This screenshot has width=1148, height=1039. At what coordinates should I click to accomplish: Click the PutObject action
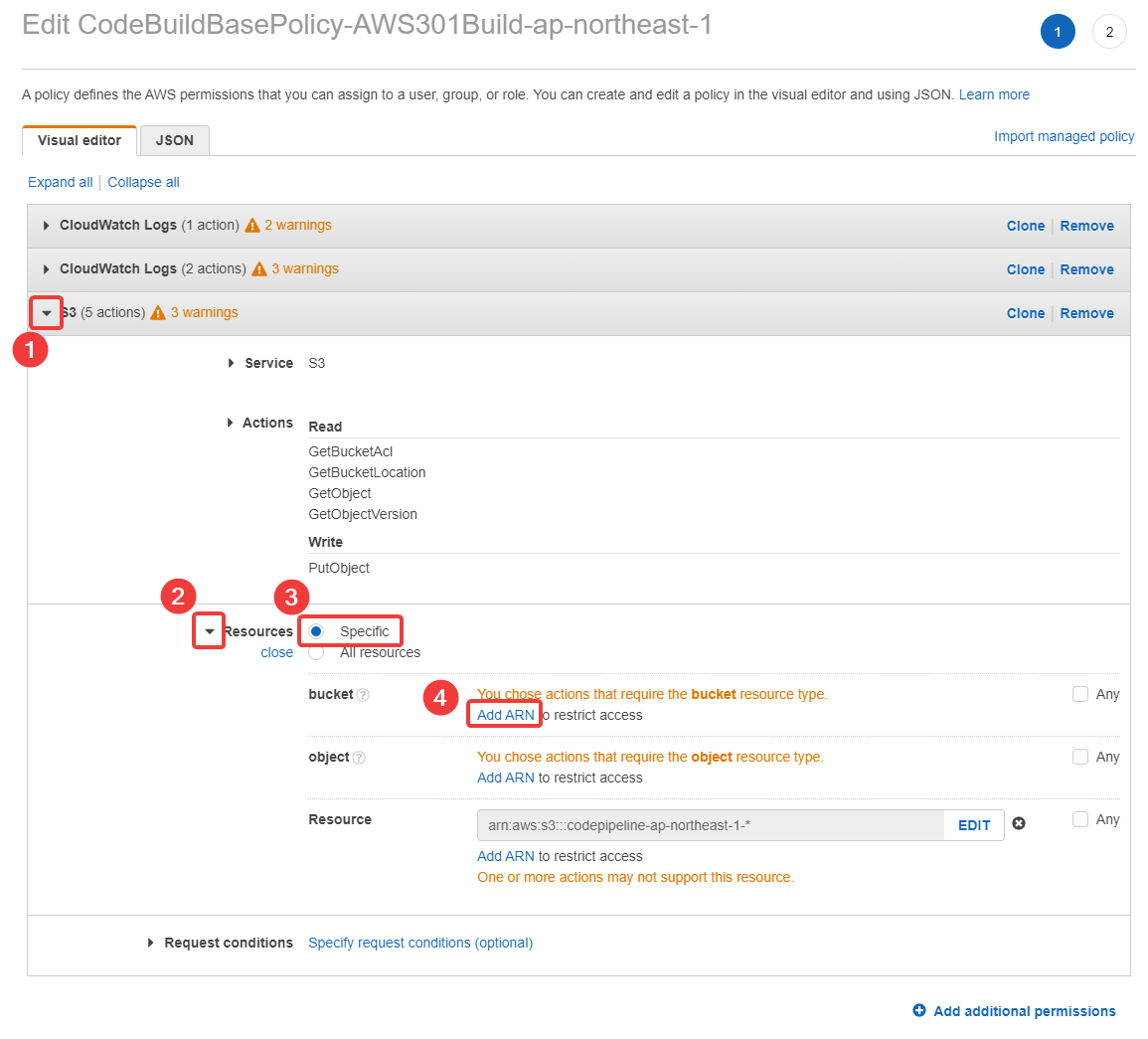[339, 568]
